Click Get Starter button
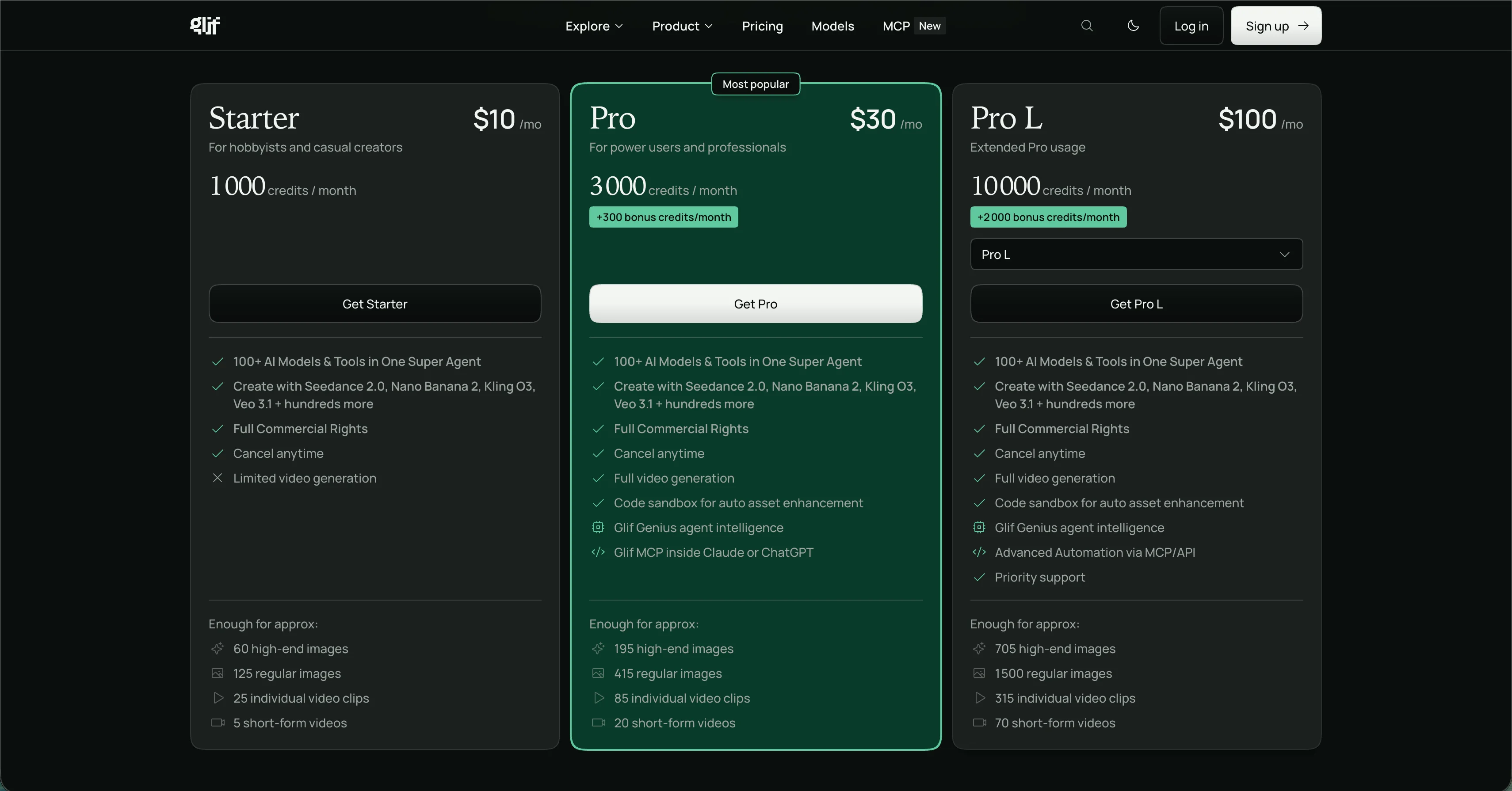Viewport: 1512px width, 791px height. 375,304
